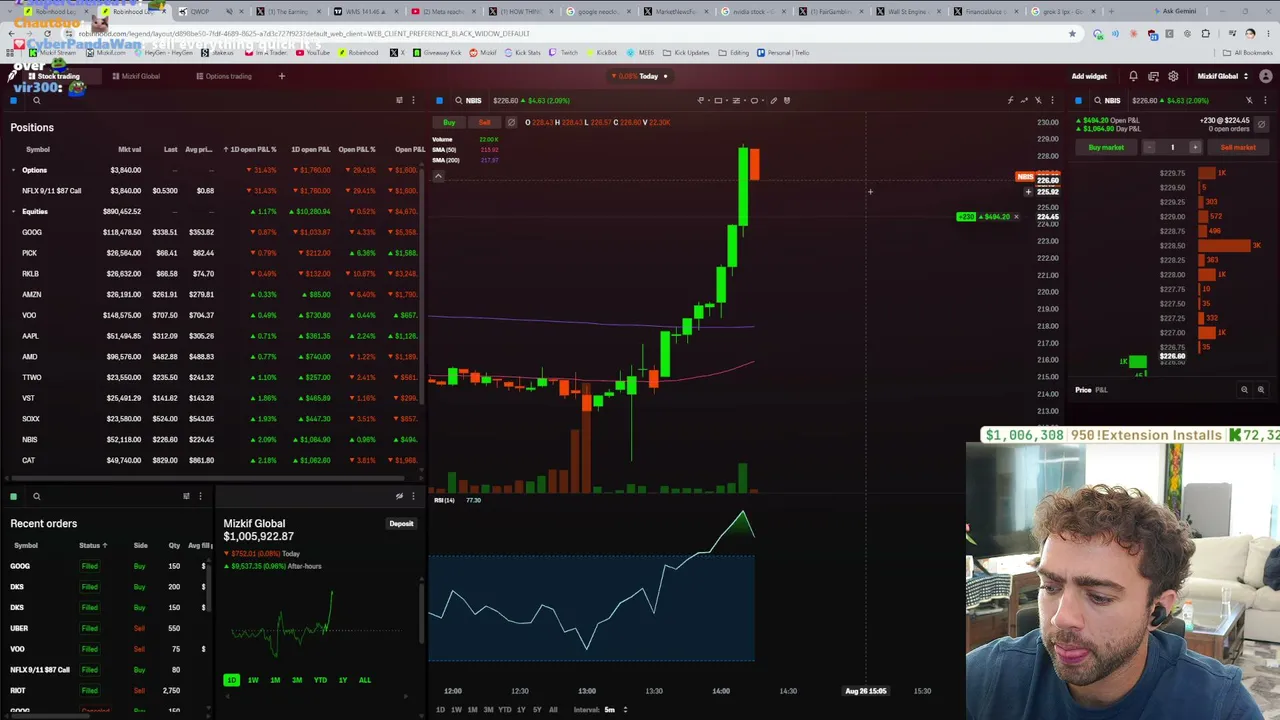Click the chart widget NBIS symbol search
Screen dimensions: 1280x720
[468, 100]
